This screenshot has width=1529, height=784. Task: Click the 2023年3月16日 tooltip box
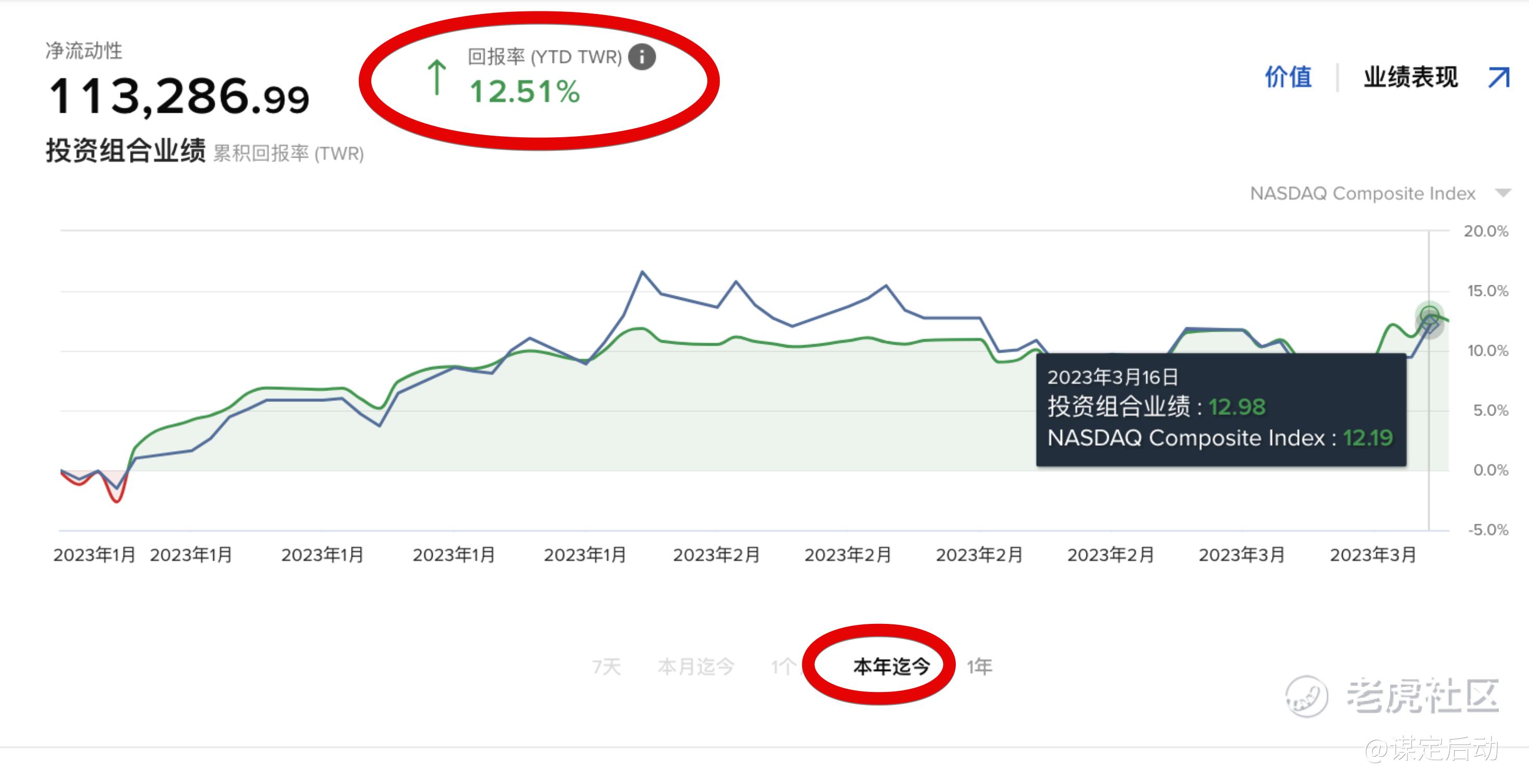tap(1221, 410)
